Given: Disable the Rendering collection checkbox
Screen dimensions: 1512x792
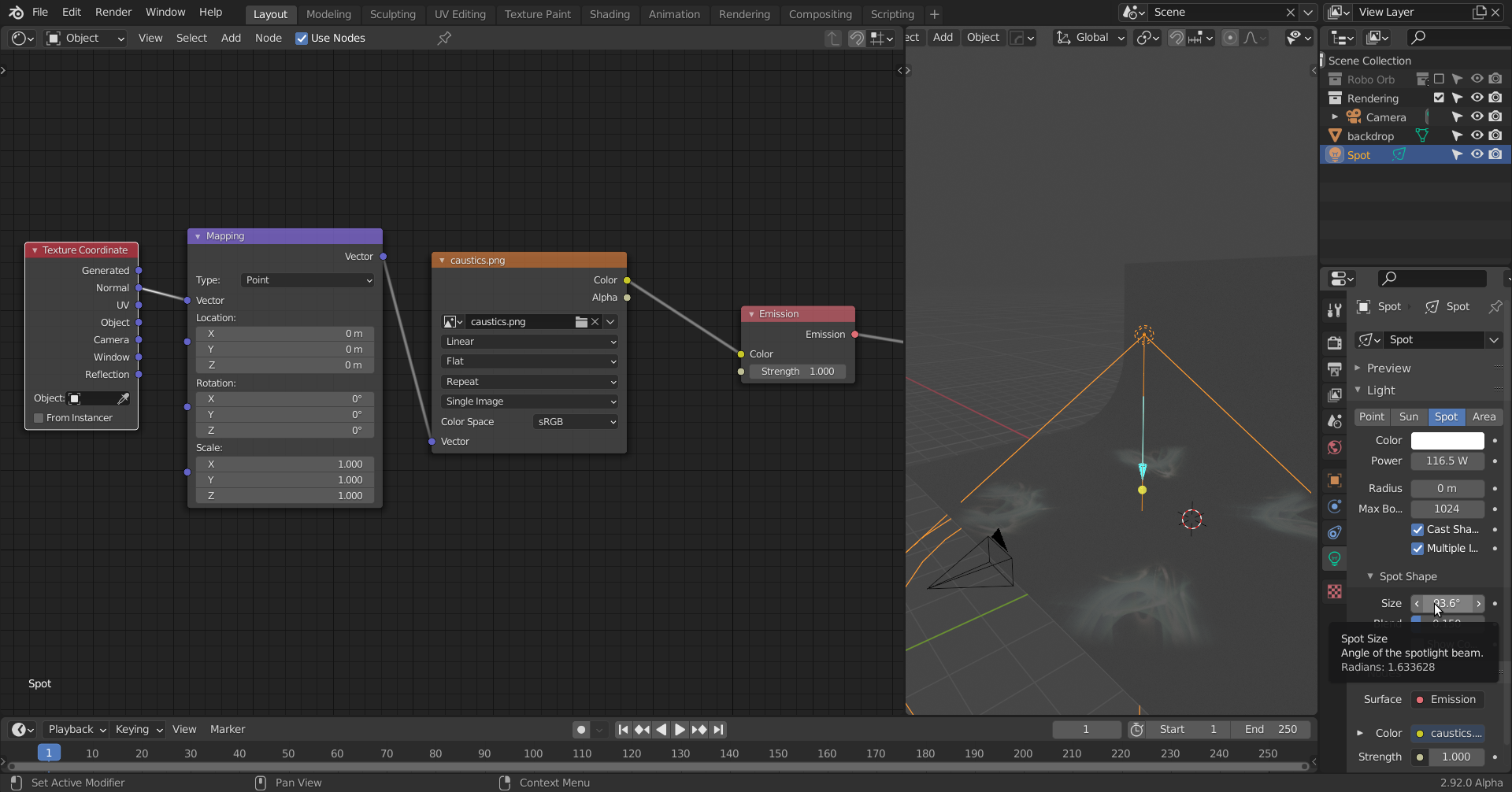Looking at the screenshot, I should [1440, 98].
